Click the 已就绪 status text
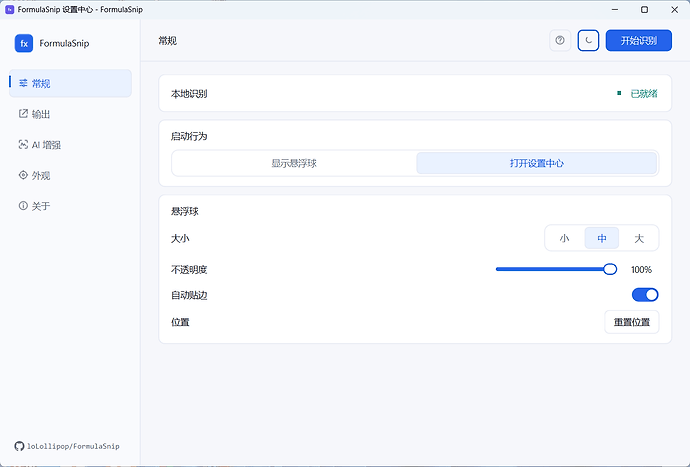This screenshot has width=690, height=467. coord(644,93)
